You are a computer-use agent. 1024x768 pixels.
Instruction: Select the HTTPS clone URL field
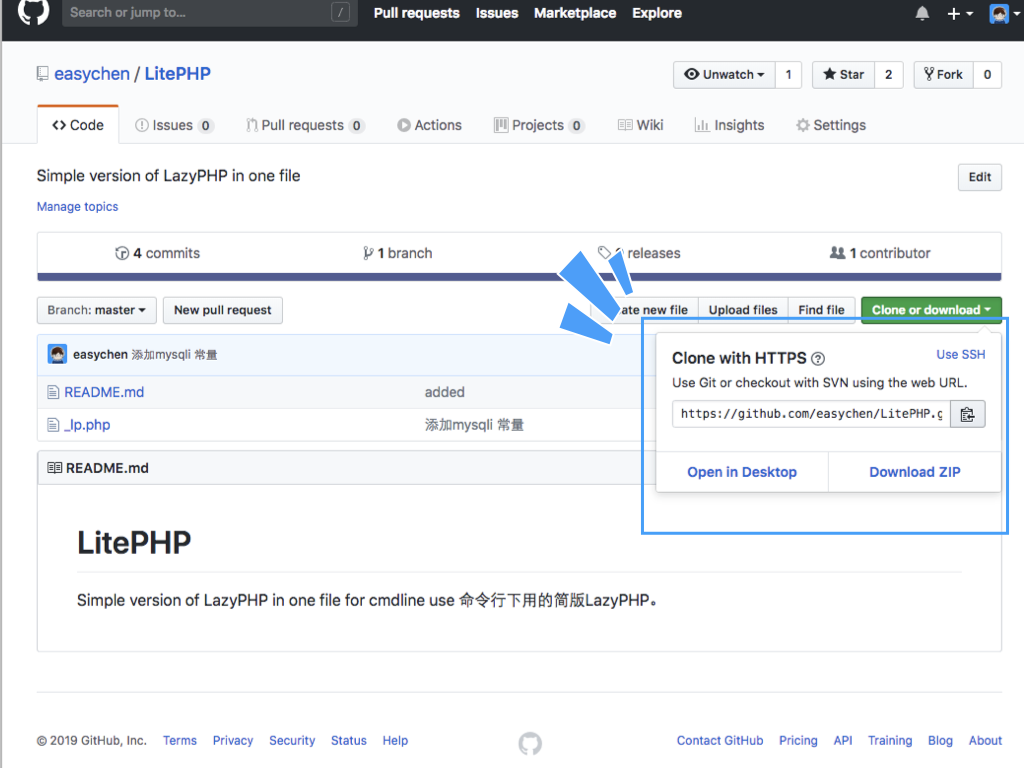tap(811, 413)
